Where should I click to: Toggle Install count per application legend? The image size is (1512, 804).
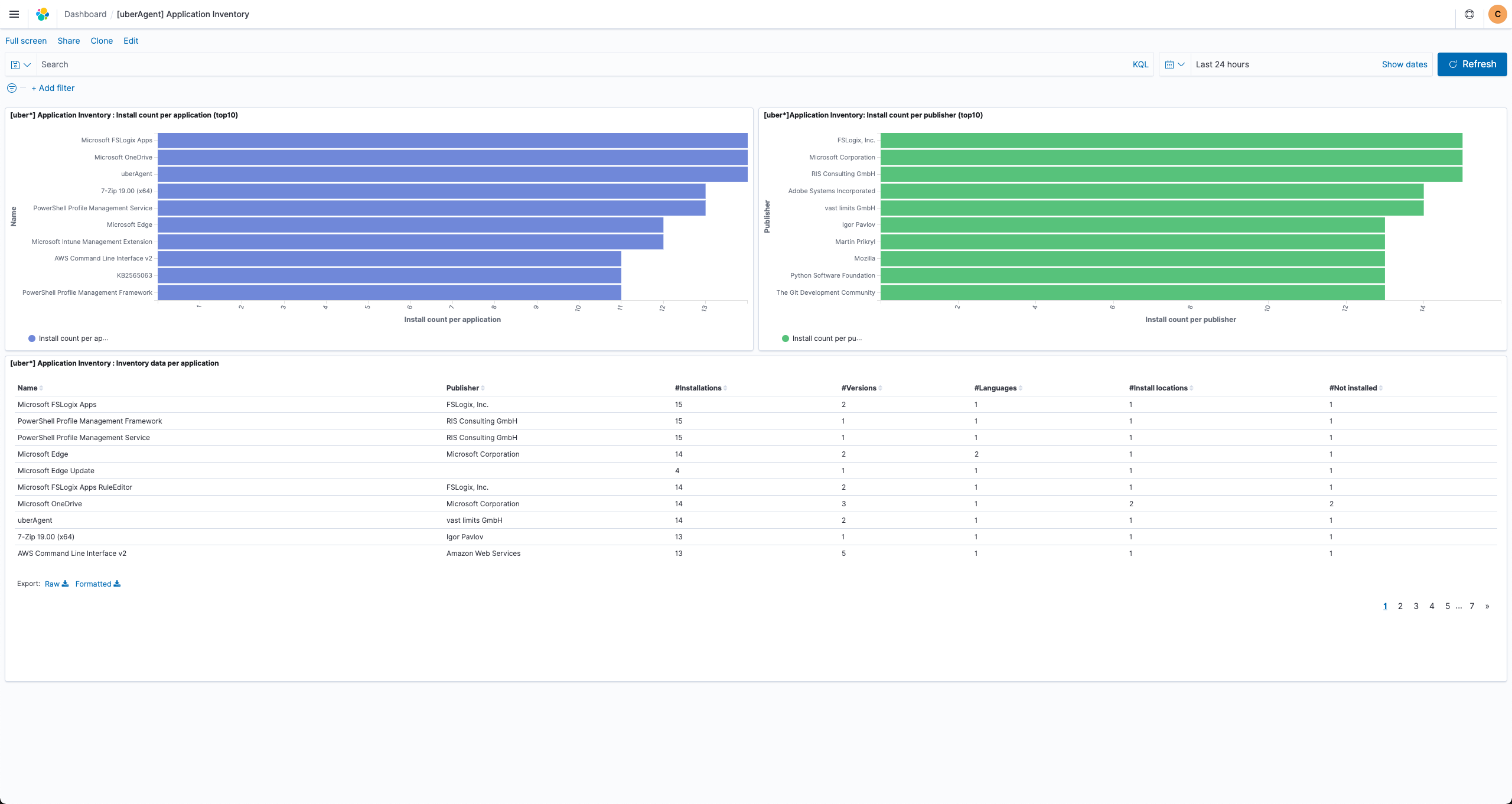(x=68, y=338)
